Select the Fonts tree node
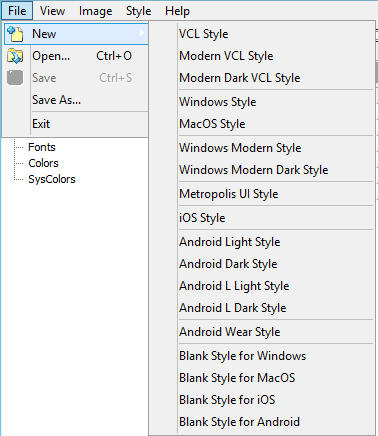Screen dimensions: 378x436 42,147
